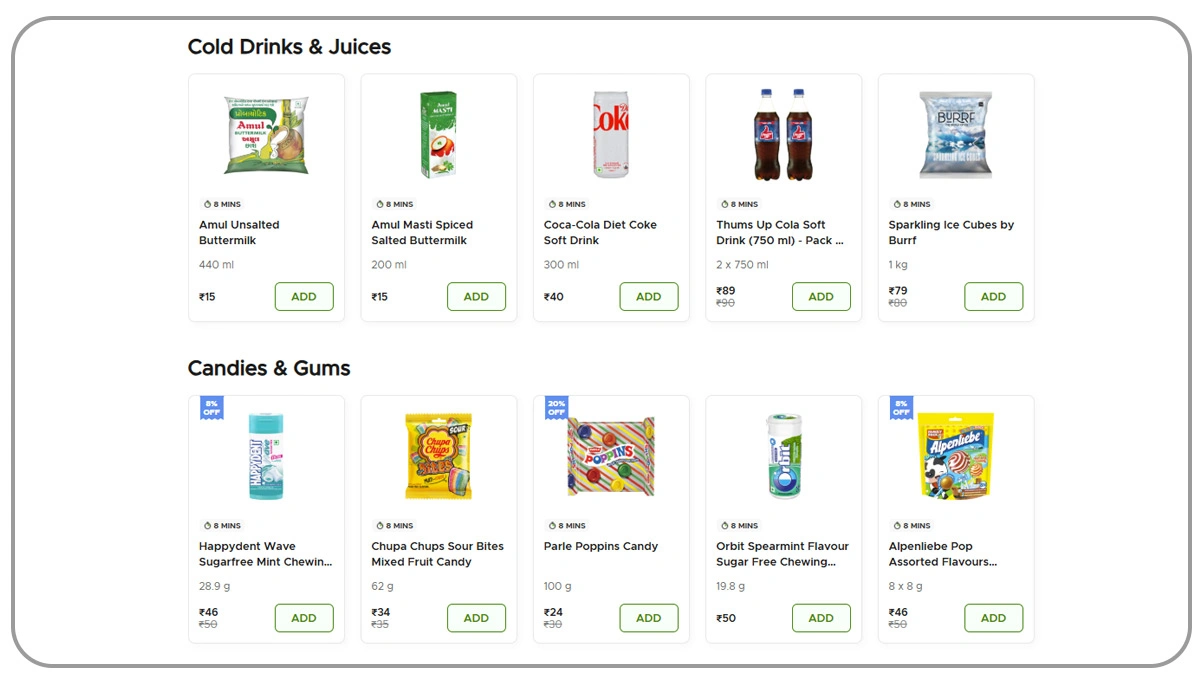Add Alpenliebe Pop to cart

pyautogui.click(x=993, y=618)
